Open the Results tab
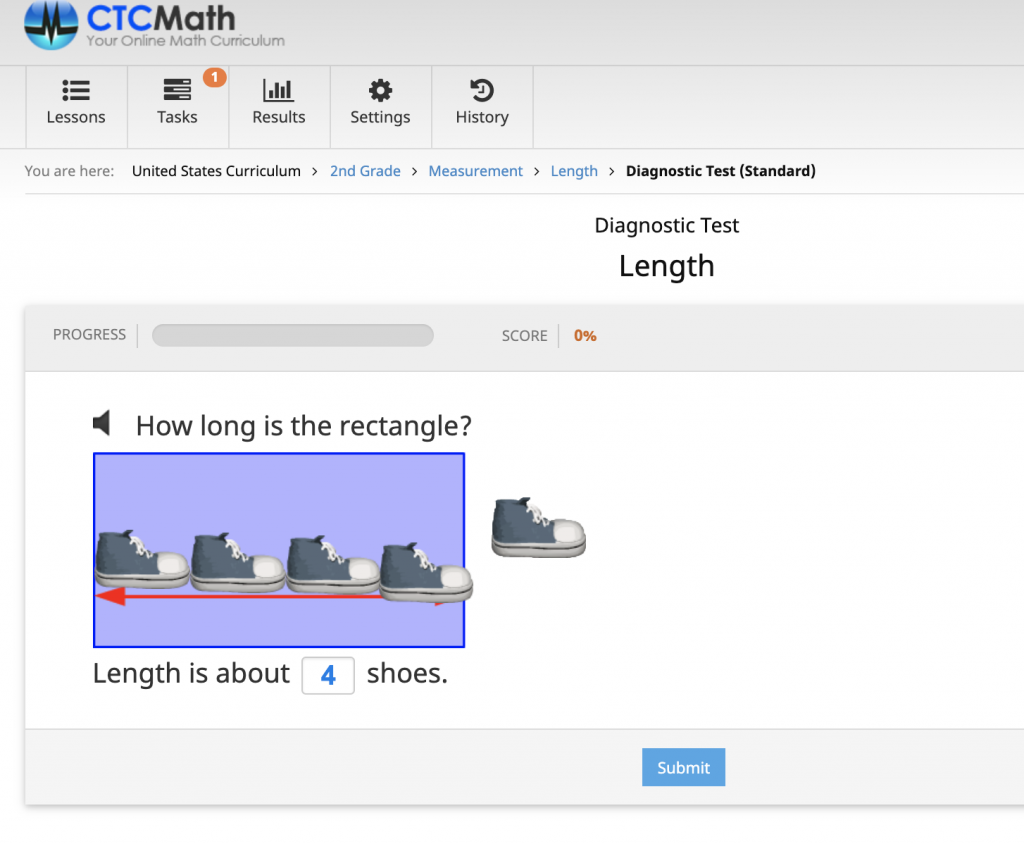1024x844 pixels. click(x=279, y=106)
